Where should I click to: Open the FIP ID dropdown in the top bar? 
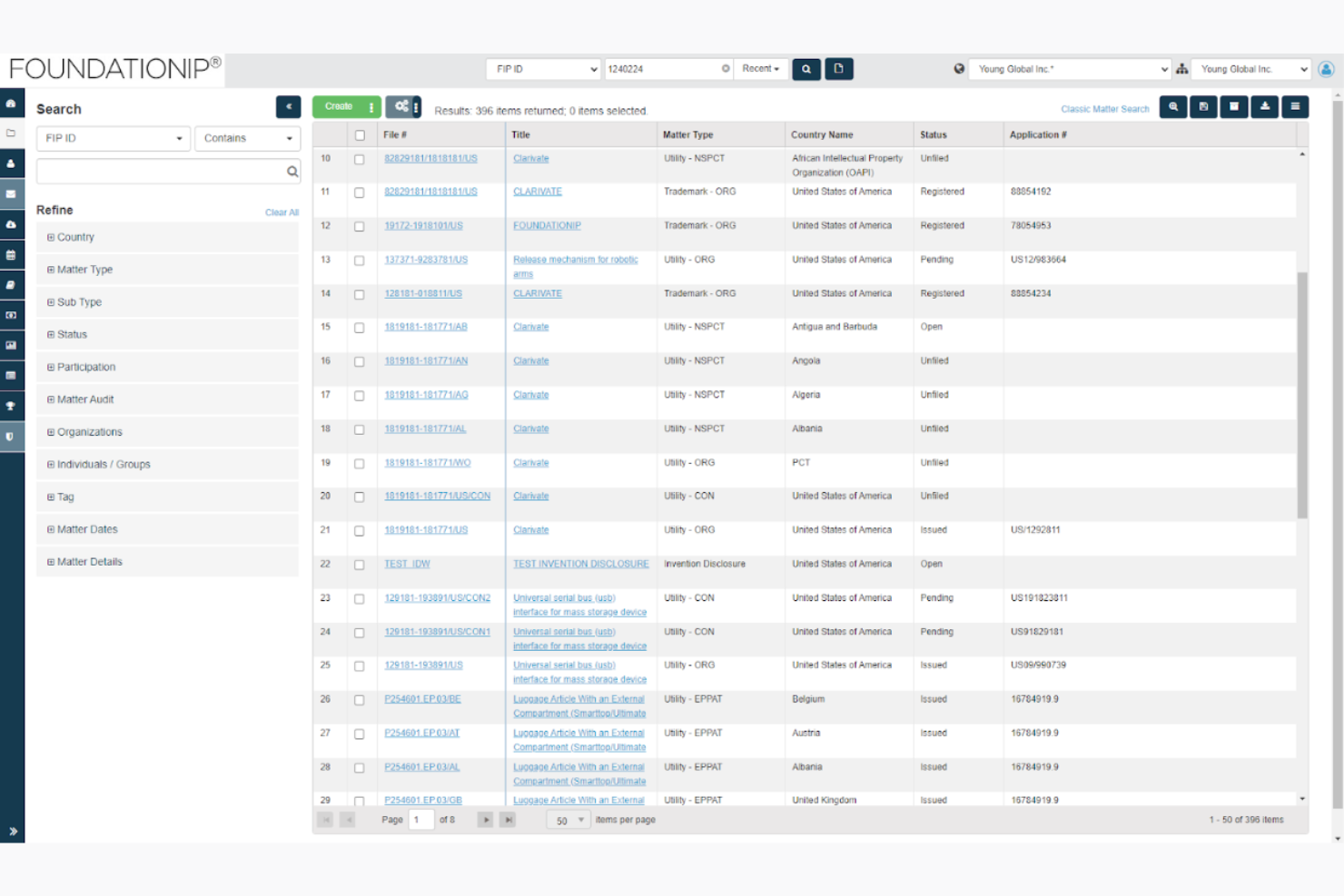543,69
